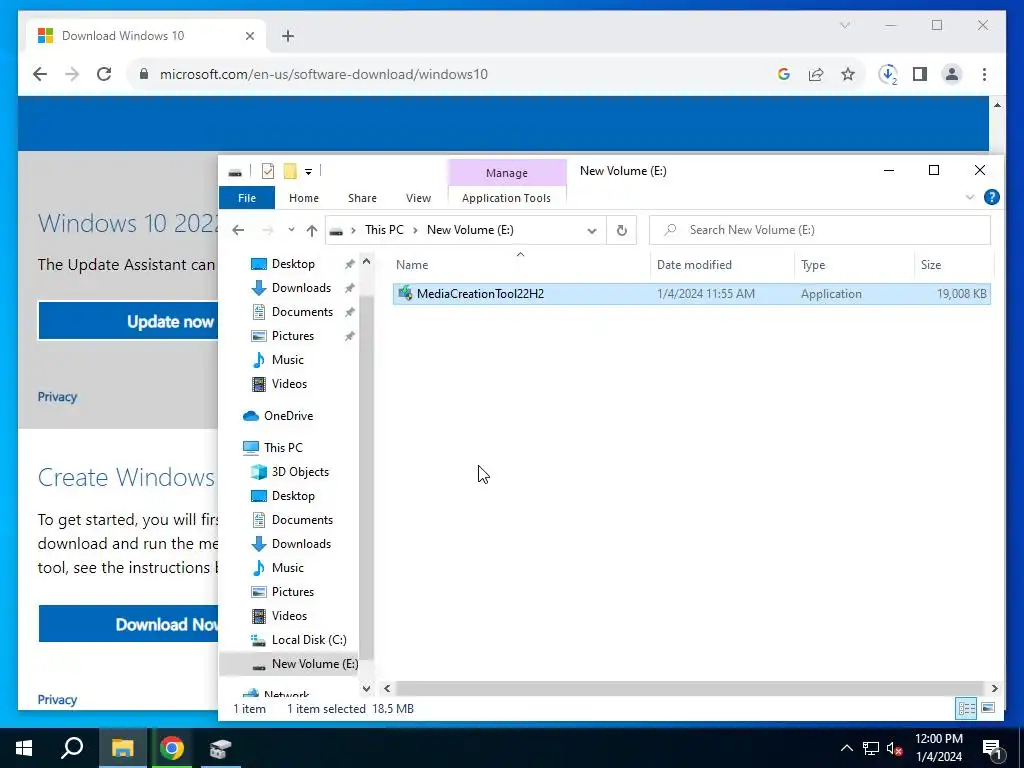The width and height of the screenshot is (1024, 768).
Task: Switch to the Share ribbon tab
Action: point(362,198)
